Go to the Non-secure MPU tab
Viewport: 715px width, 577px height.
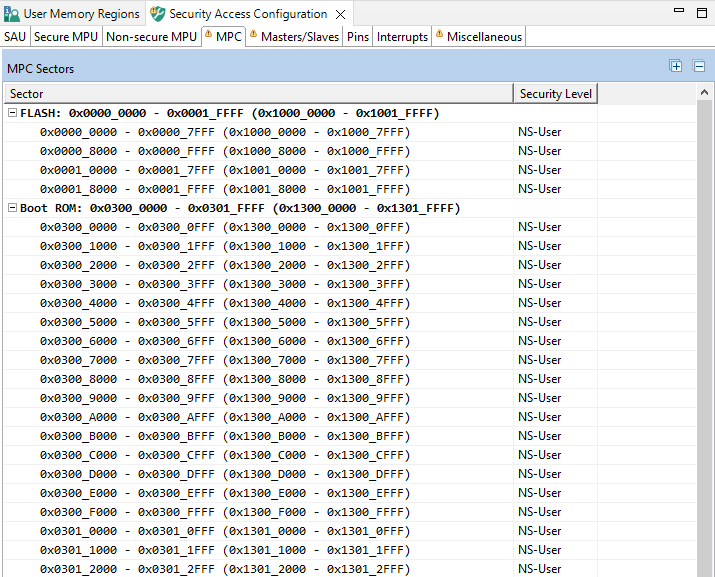151,37
